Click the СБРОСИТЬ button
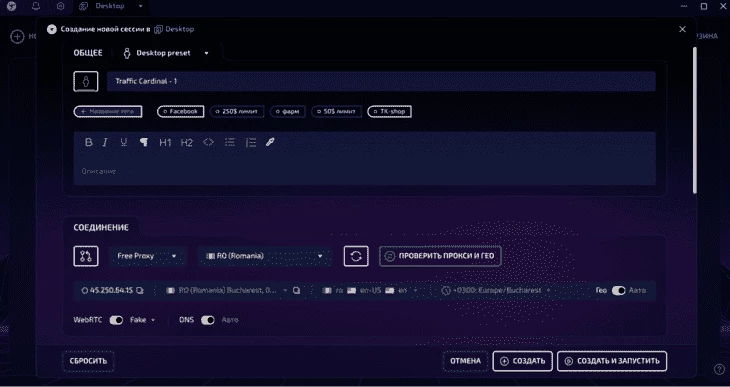730x387 pixels. pos(88,361)
